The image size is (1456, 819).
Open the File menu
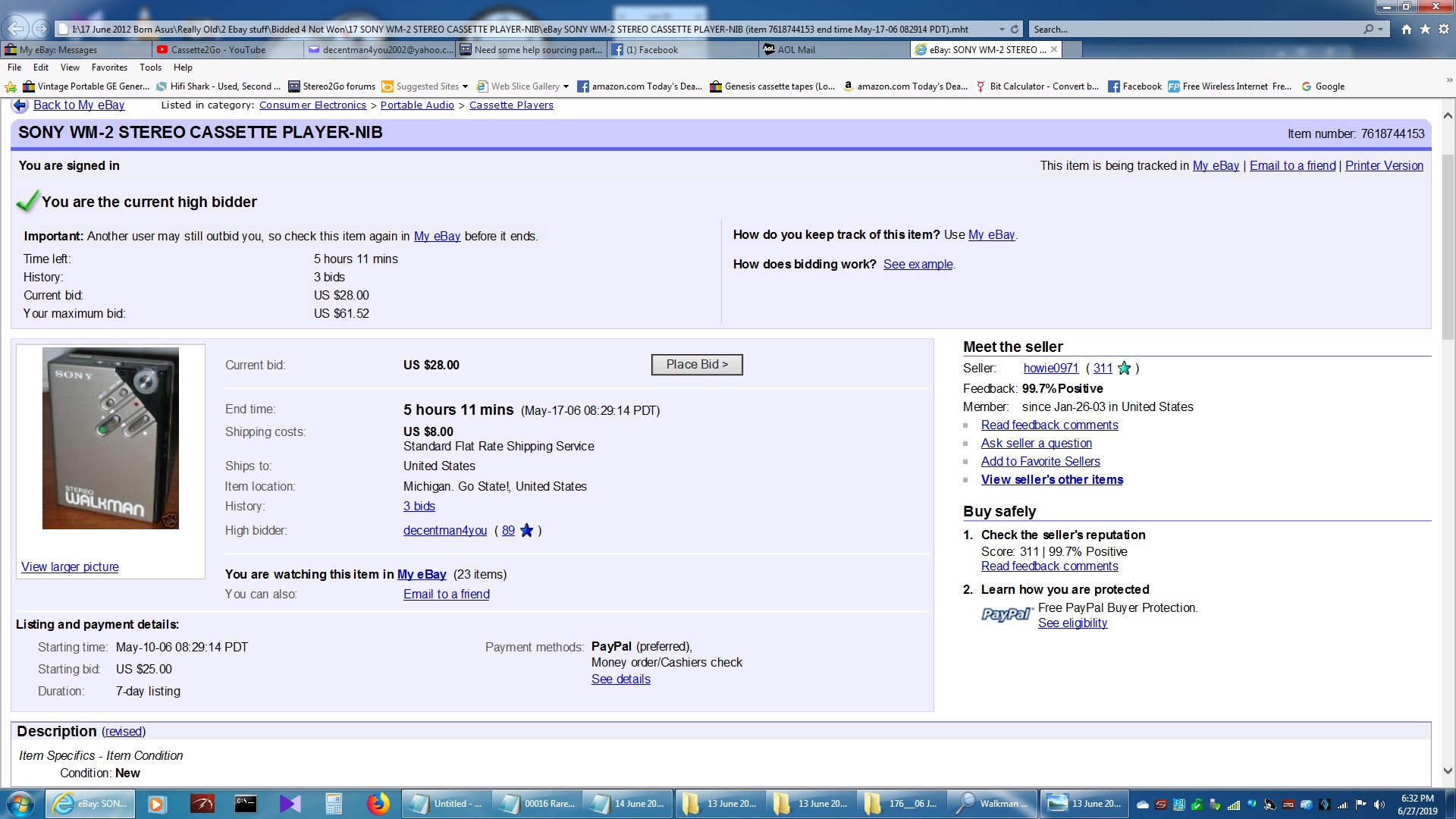[14, 67]
